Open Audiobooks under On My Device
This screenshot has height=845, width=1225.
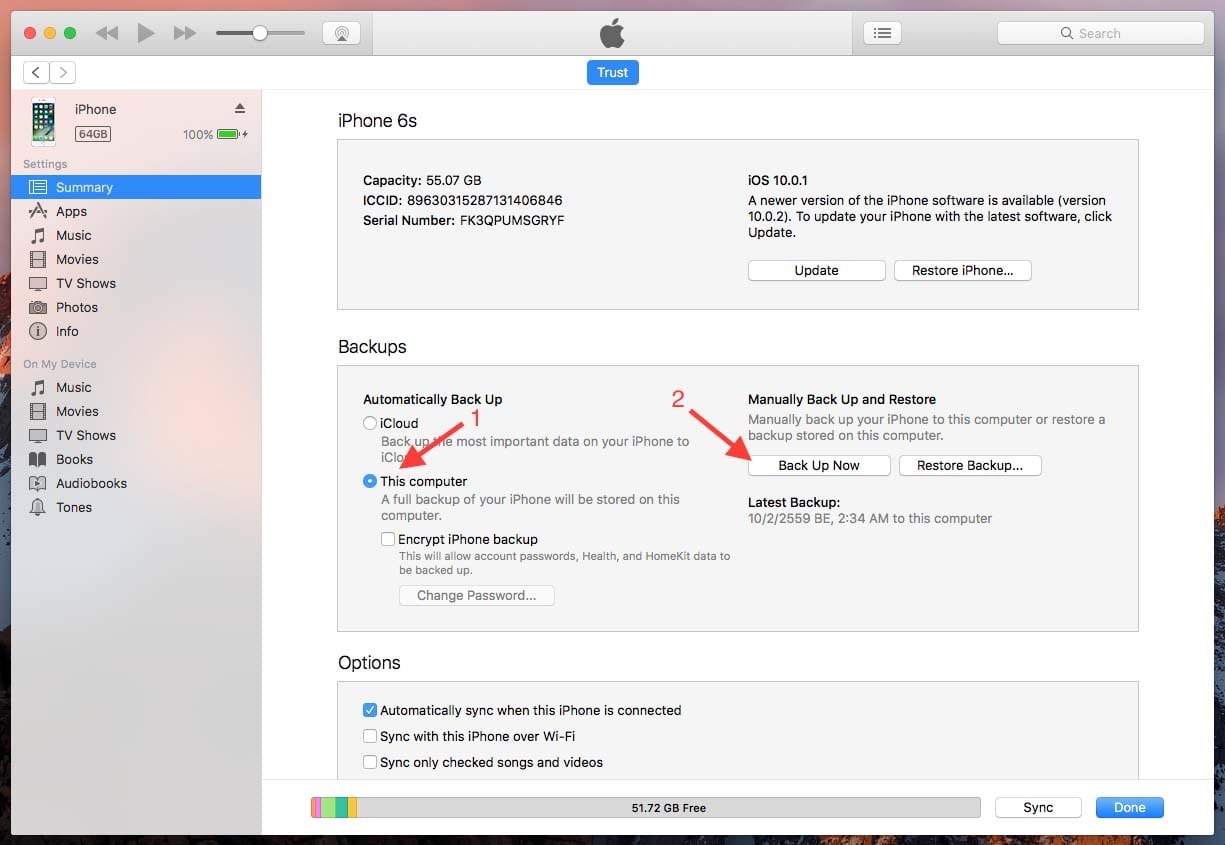pos(136,483)
